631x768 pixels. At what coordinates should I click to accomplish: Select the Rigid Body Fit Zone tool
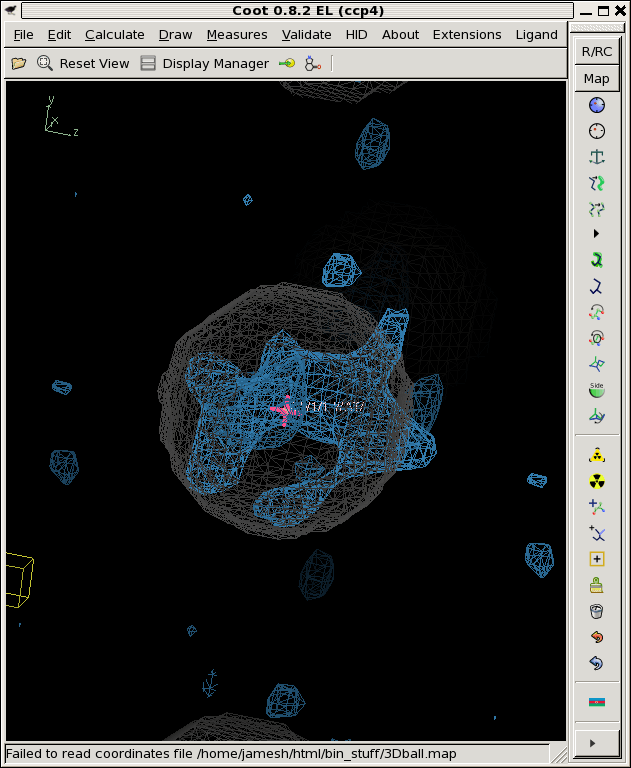click(x=597, y=183)
